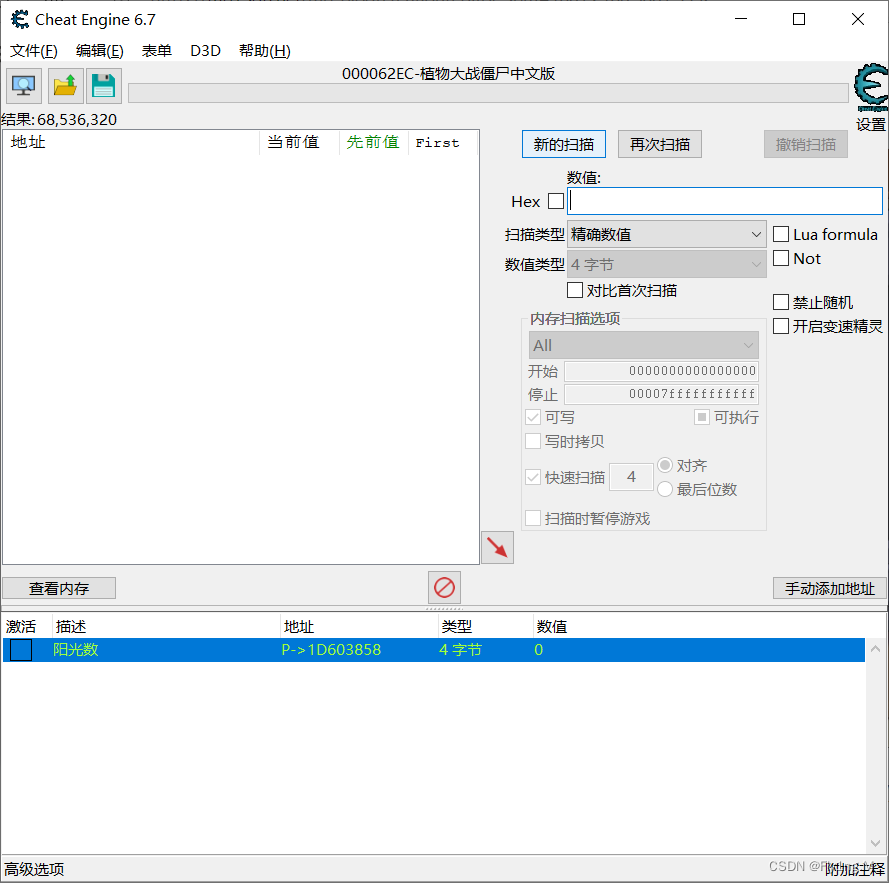Focus the 数值 input field
Screen dimensions: 889x883
pyautogui.click(x=725, y=201)
